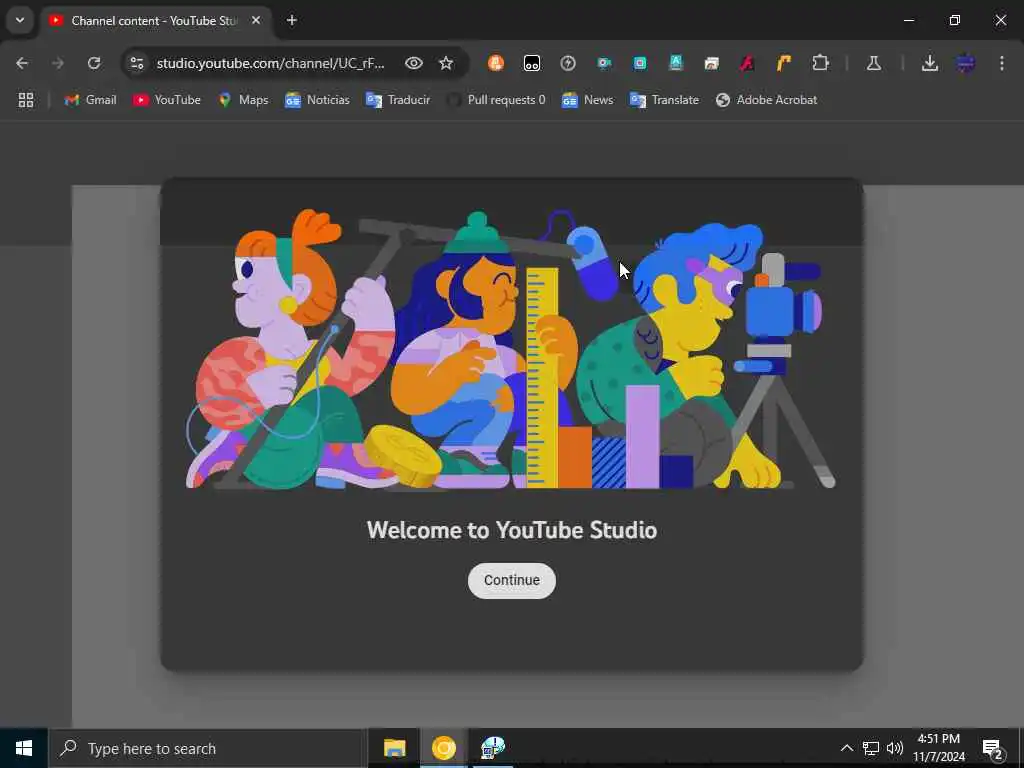
Task: Bookmark this page with the star icon
Action: click(446, 63)
